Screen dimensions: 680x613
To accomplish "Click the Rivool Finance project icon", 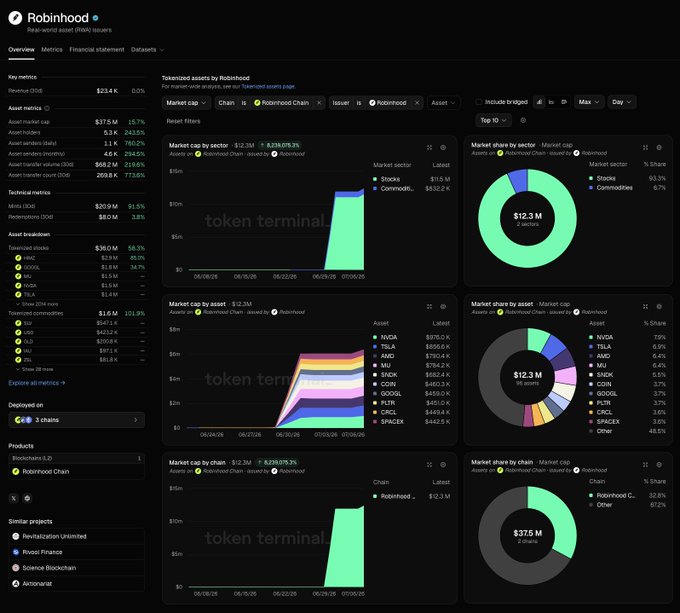I will [x=16, y=552].
